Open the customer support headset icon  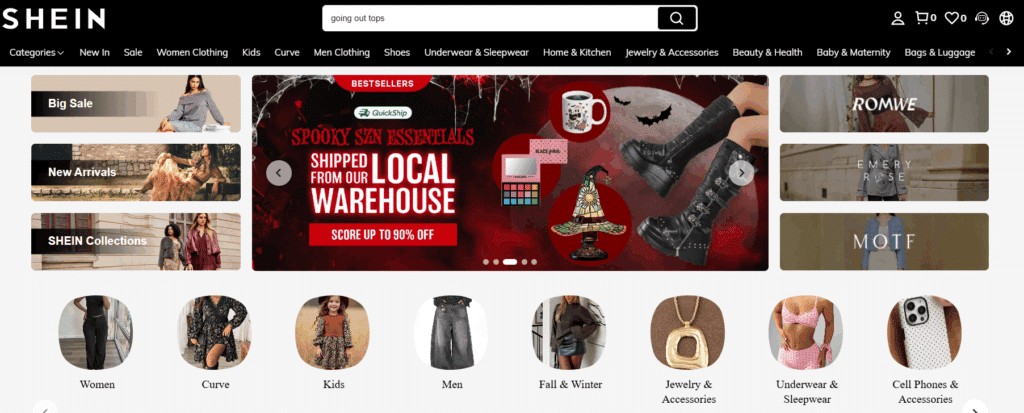982,18
